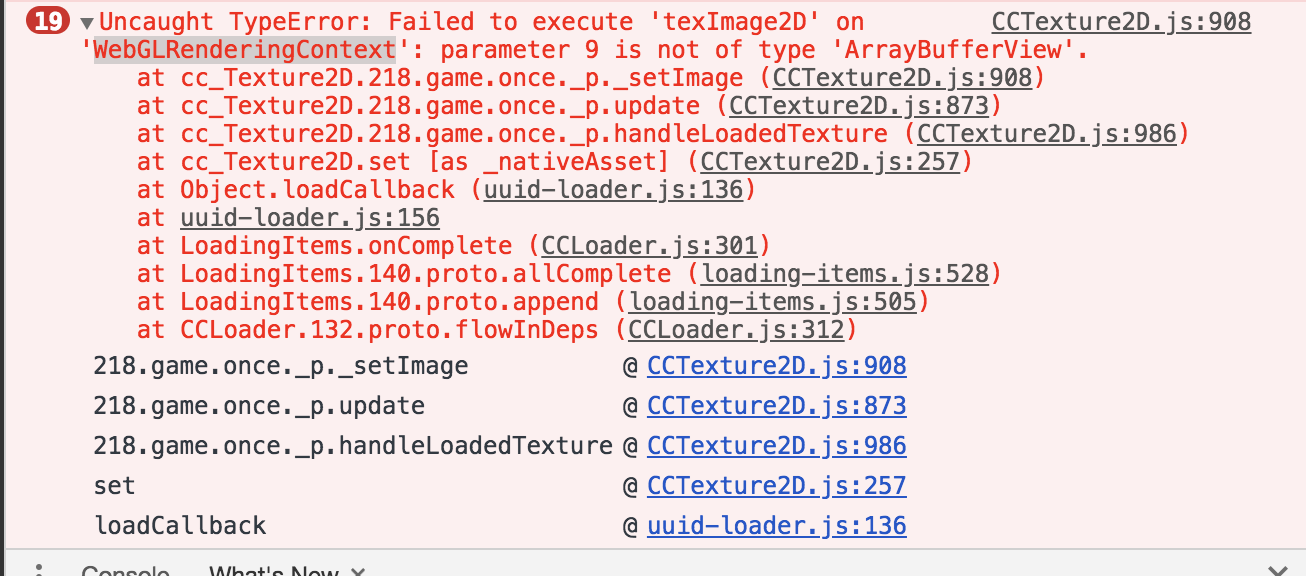This screenshot has width=1306, height=576.
Task: Follow the uuid-loader.js:156 link
Action: tap(309, 218)
